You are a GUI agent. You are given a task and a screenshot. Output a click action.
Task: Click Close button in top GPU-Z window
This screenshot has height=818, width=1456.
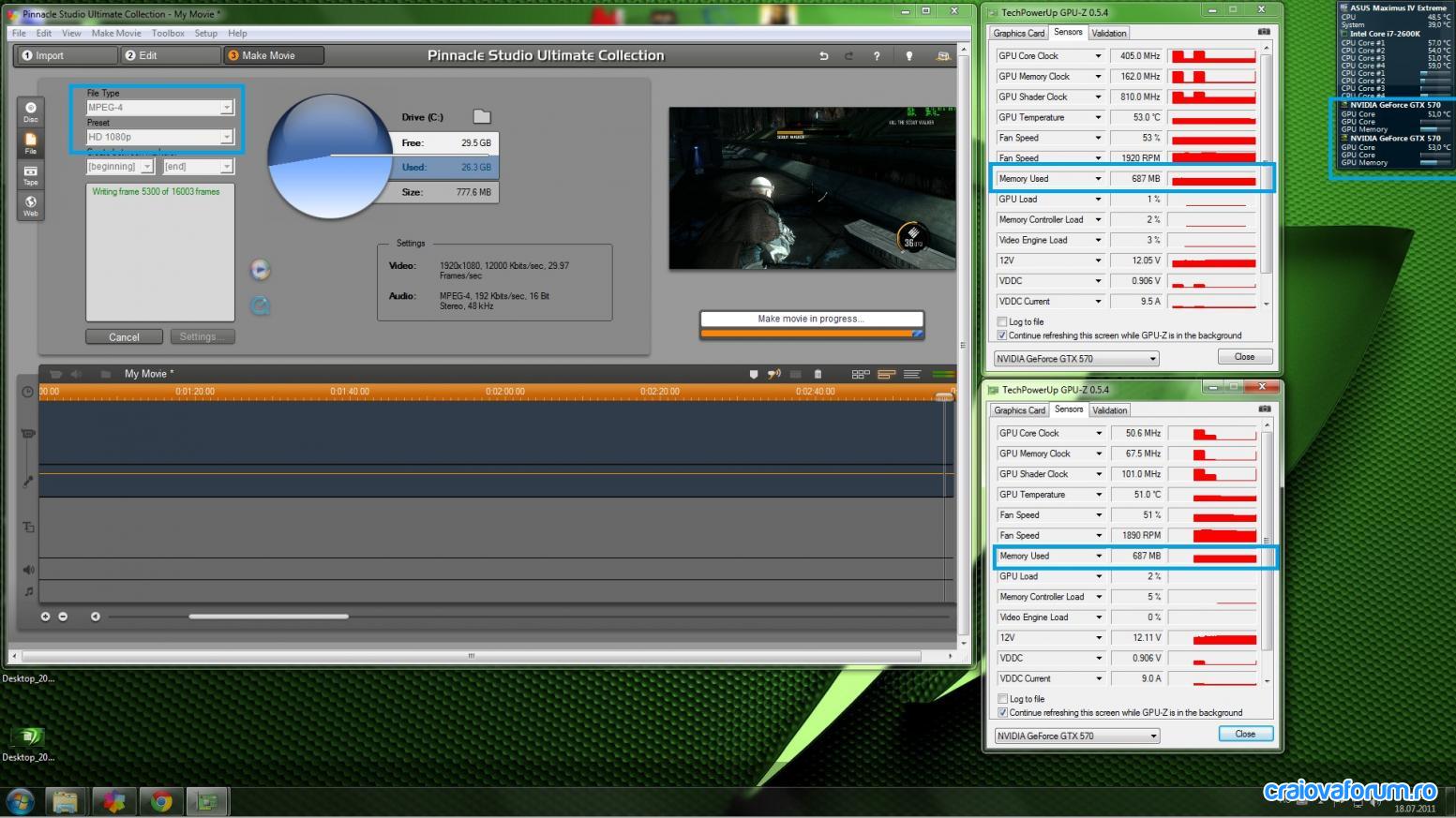[x=1245, y=357]
